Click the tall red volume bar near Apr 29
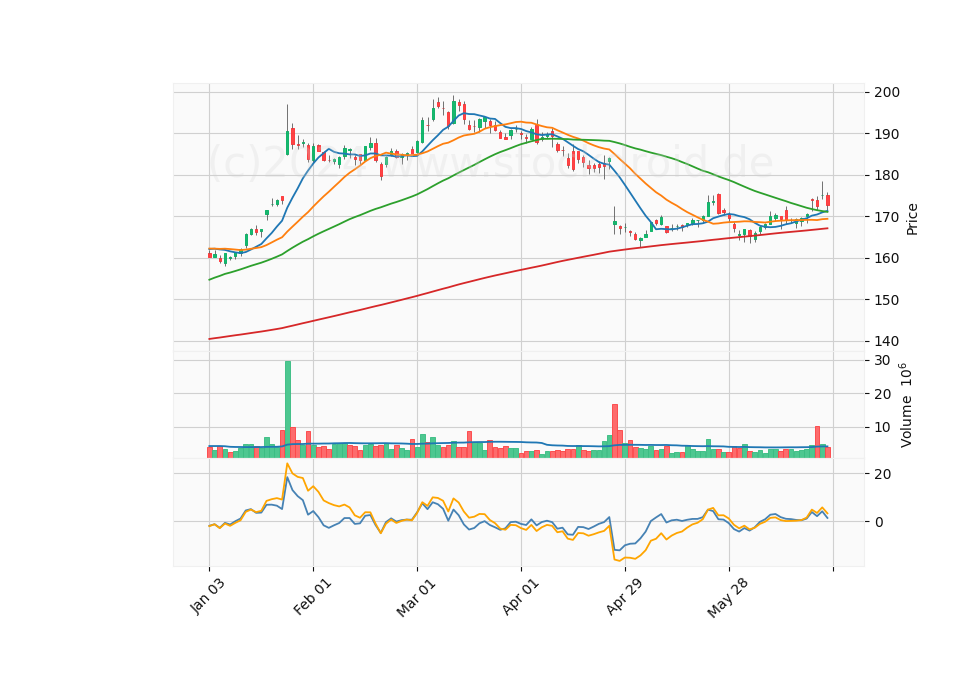Viewport: 960px width, 690px height. [x=615, y=431]
